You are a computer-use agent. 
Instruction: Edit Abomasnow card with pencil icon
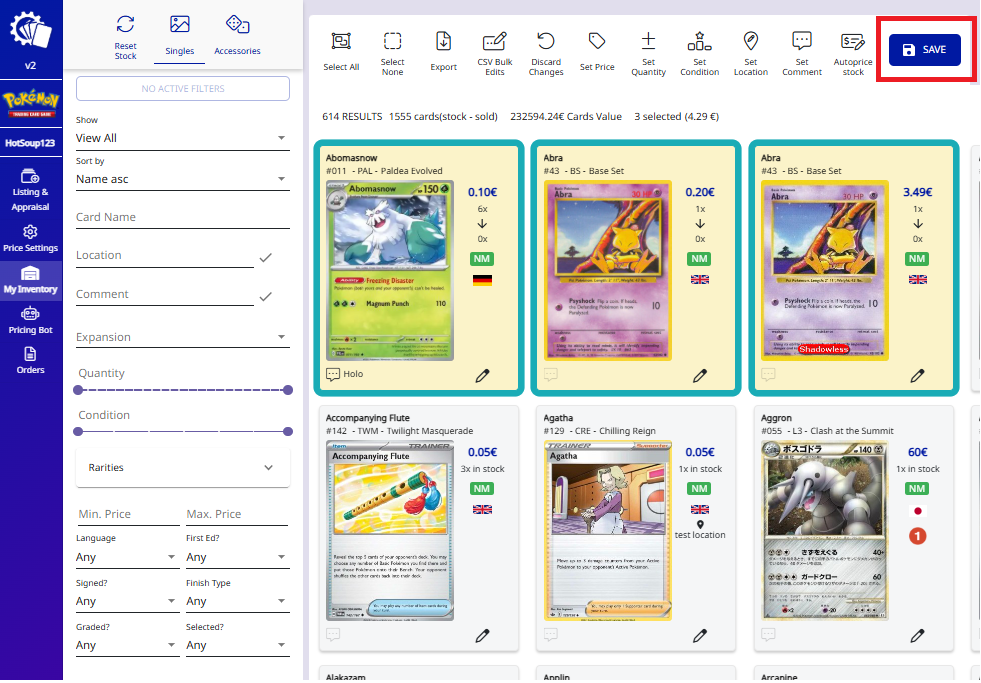coord(482,375)
